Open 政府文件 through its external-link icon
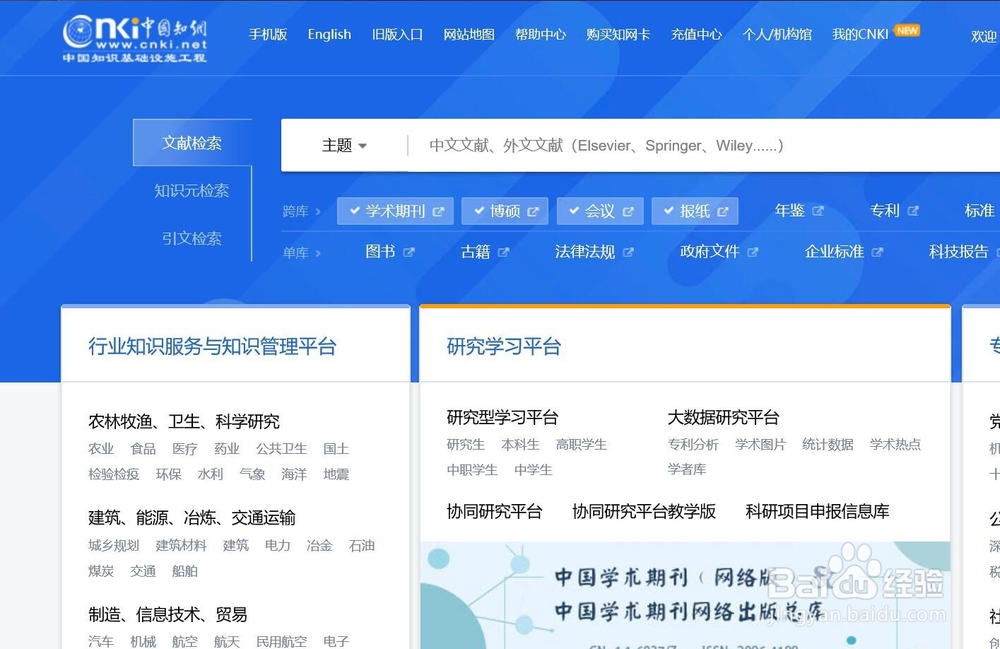This screenshot has width=1000, height=649. [x=755, y=252]
